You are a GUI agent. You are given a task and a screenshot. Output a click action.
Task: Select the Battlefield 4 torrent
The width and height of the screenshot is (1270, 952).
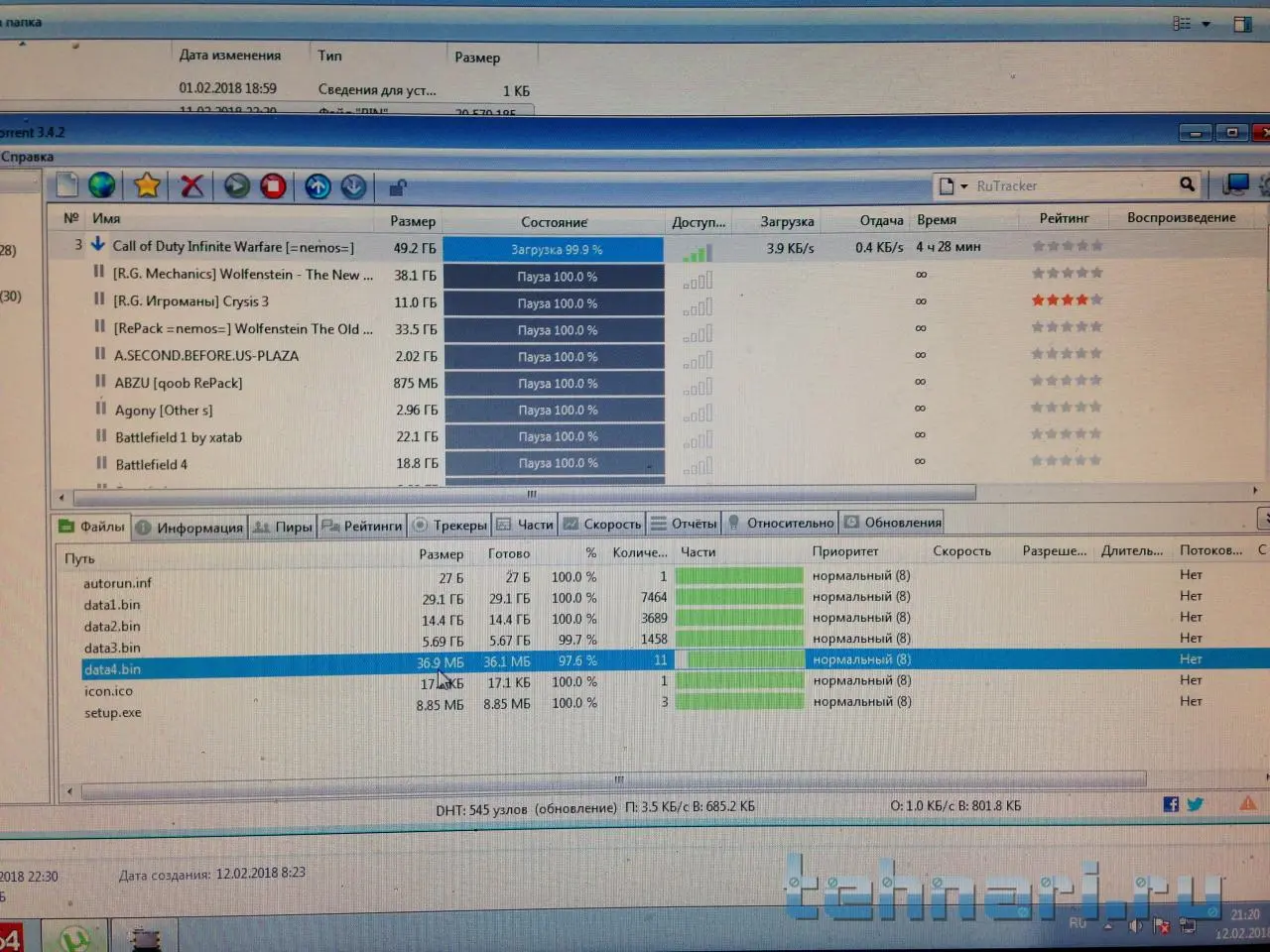[151, 464]
